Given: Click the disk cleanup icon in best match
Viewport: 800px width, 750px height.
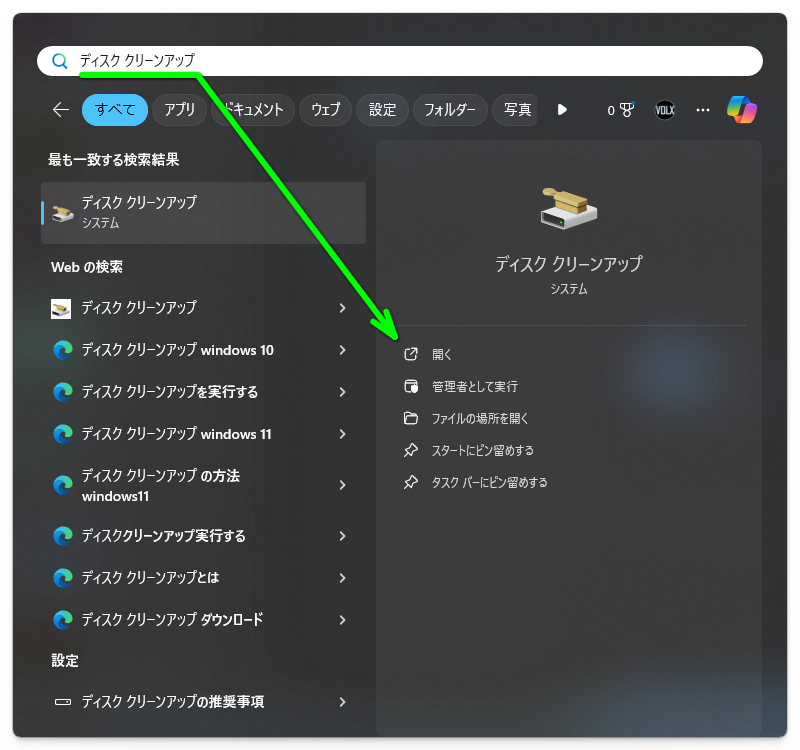Looking at the screenshot, I should pos(63,213).
